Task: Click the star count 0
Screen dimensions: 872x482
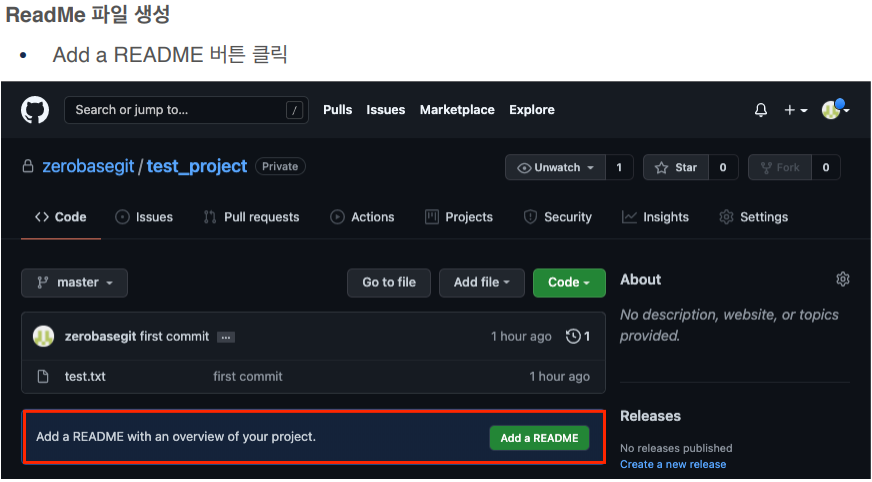Action: 723,167
